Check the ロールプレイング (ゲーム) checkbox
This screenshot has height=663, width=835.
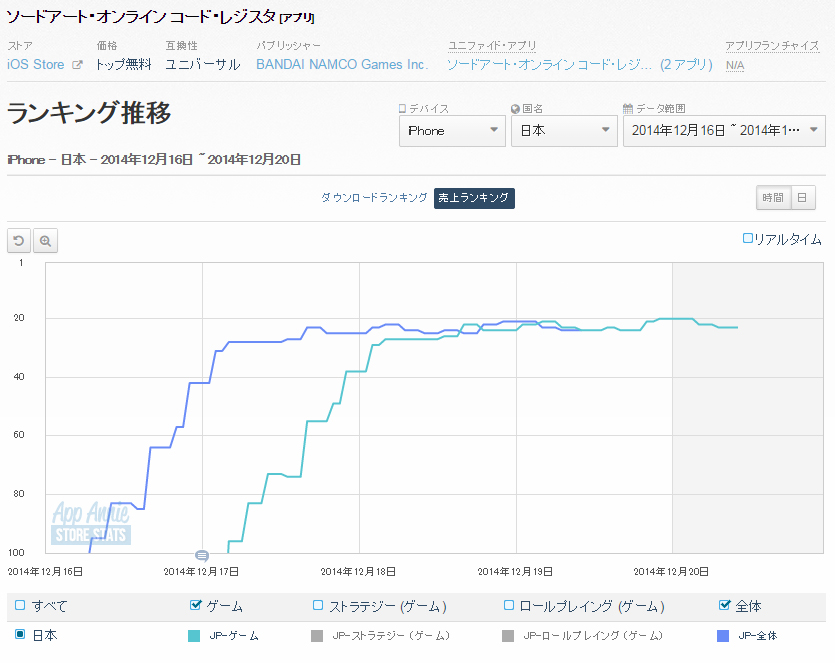tap(509, 605)
